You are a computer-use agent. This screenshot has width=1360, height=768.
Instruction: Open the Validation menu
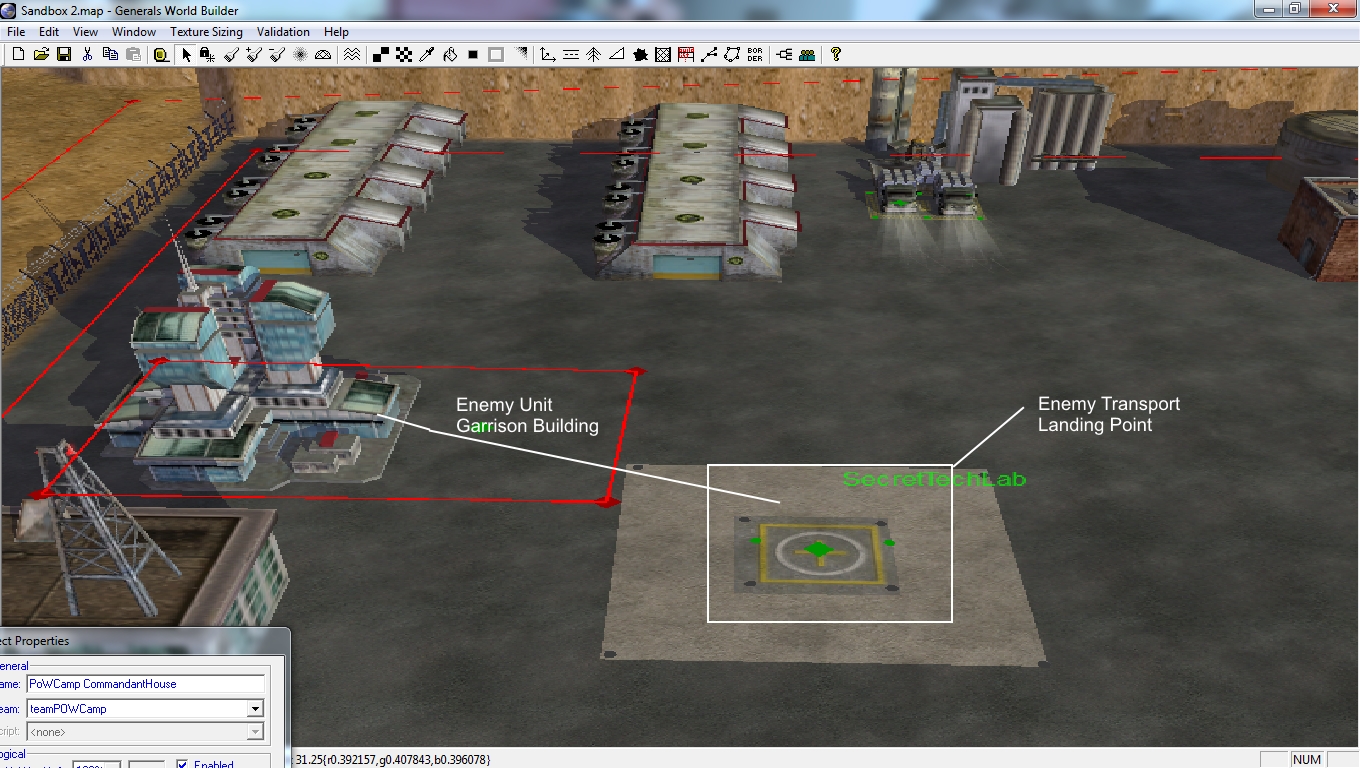tap(283, 32)
